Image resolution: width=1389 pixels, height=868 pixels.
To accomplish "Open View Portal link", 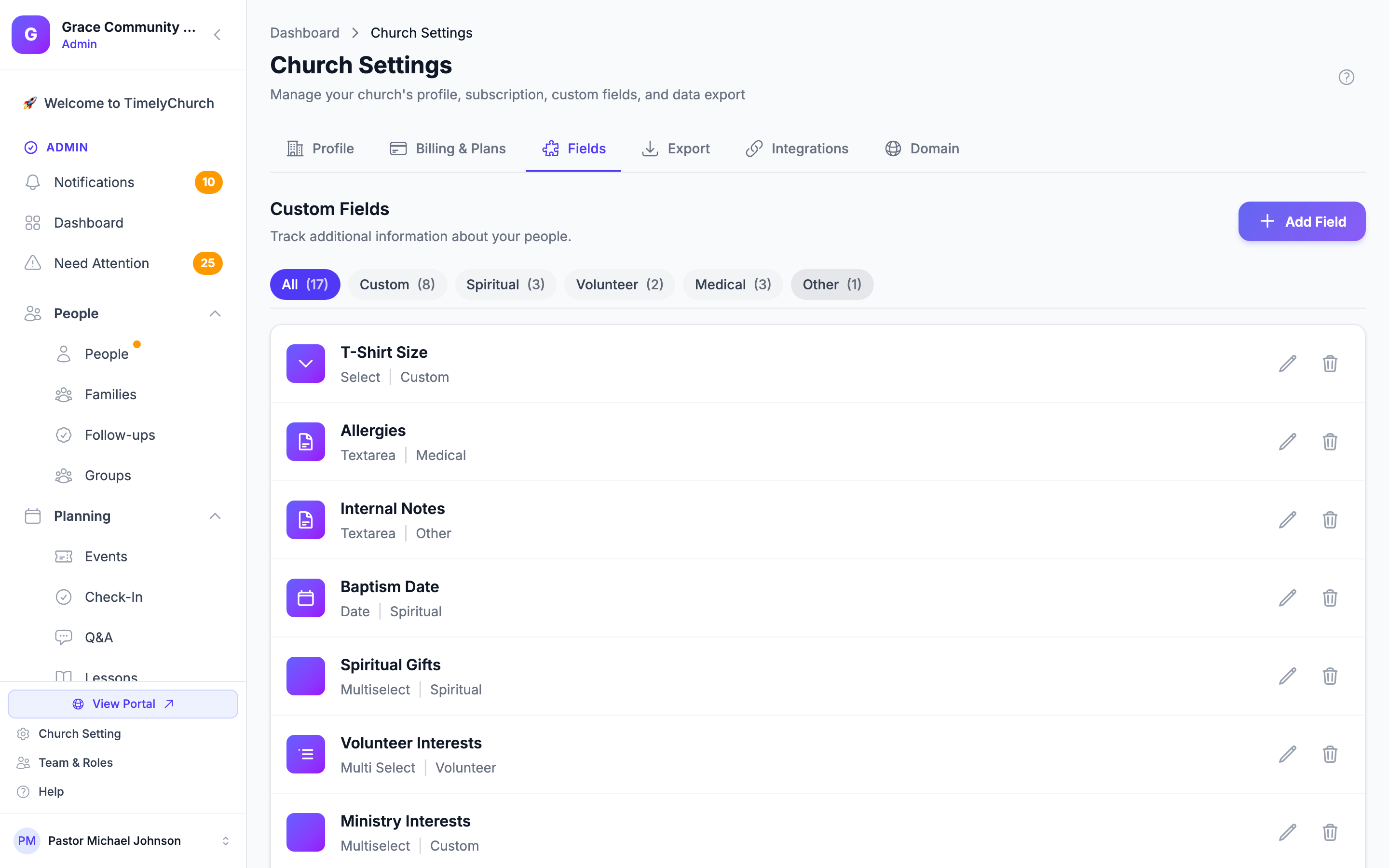I will pos(123,704).
